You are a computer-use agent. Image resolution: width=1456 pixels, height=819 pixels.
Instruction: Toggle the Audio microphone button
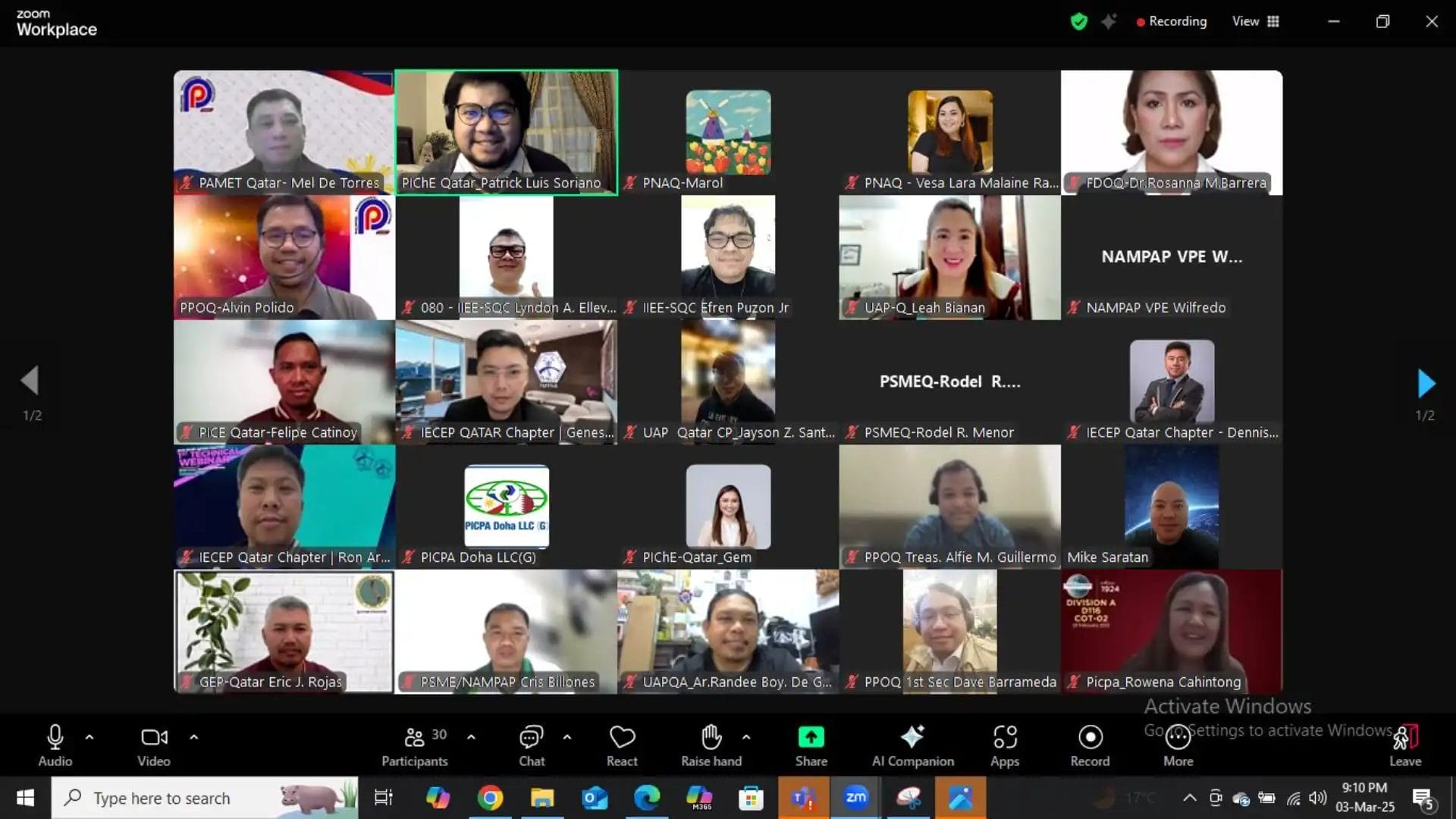55,745
